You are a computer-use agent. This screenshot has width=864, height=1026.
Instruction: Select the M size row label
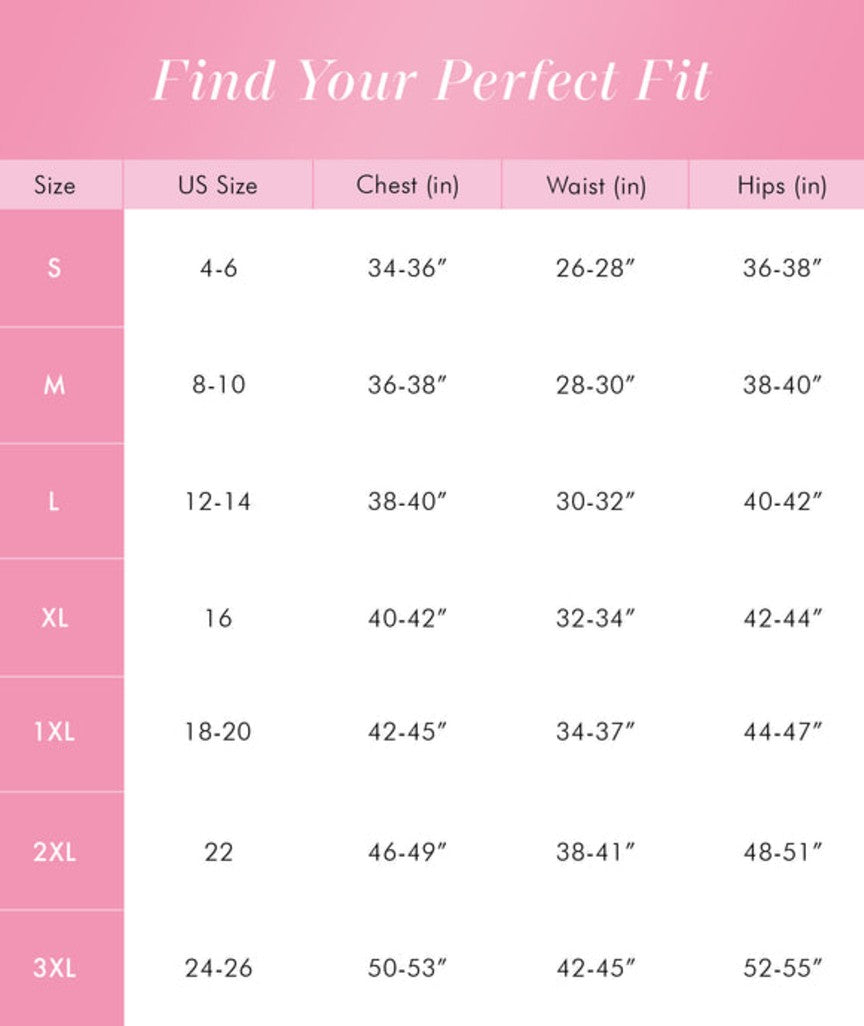[54, 385]
